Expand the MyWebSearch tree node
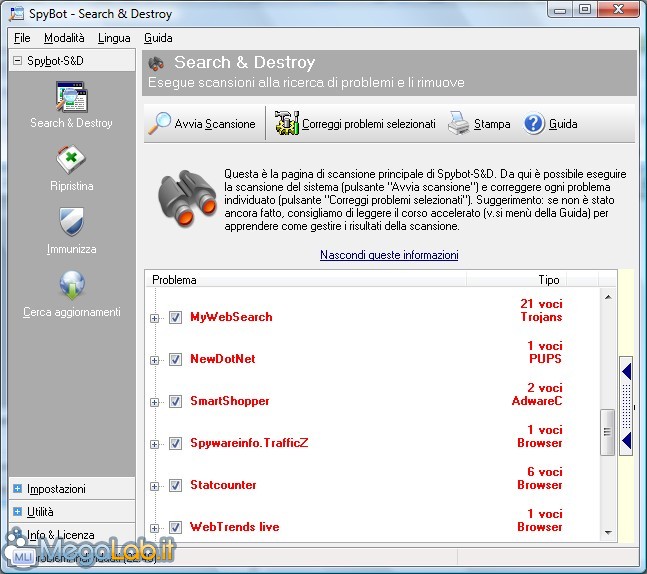 coord(154,318)
